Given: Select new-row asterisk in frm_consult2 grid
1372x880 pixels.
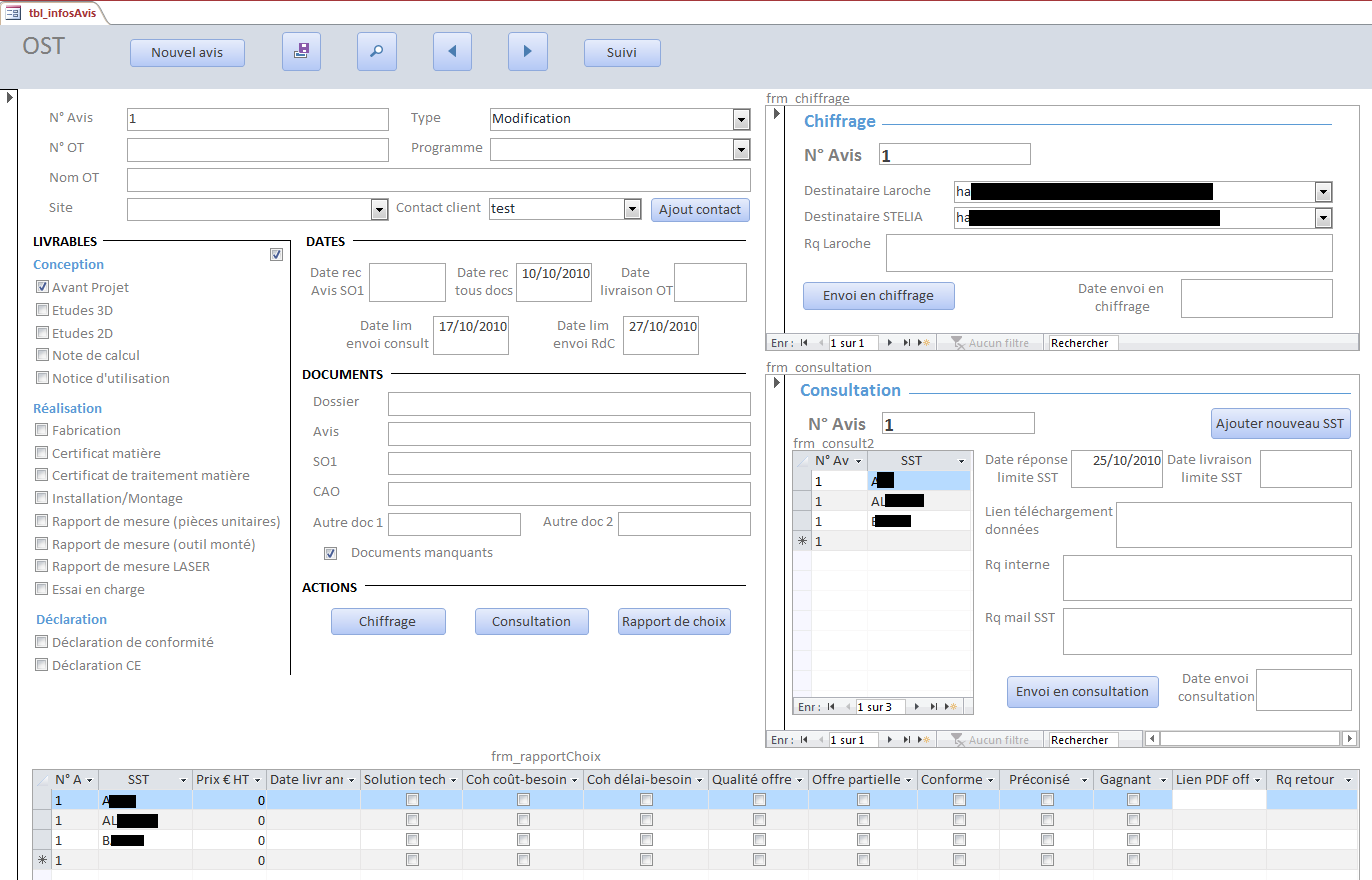Looking at the screenshot, I should 801,541.
